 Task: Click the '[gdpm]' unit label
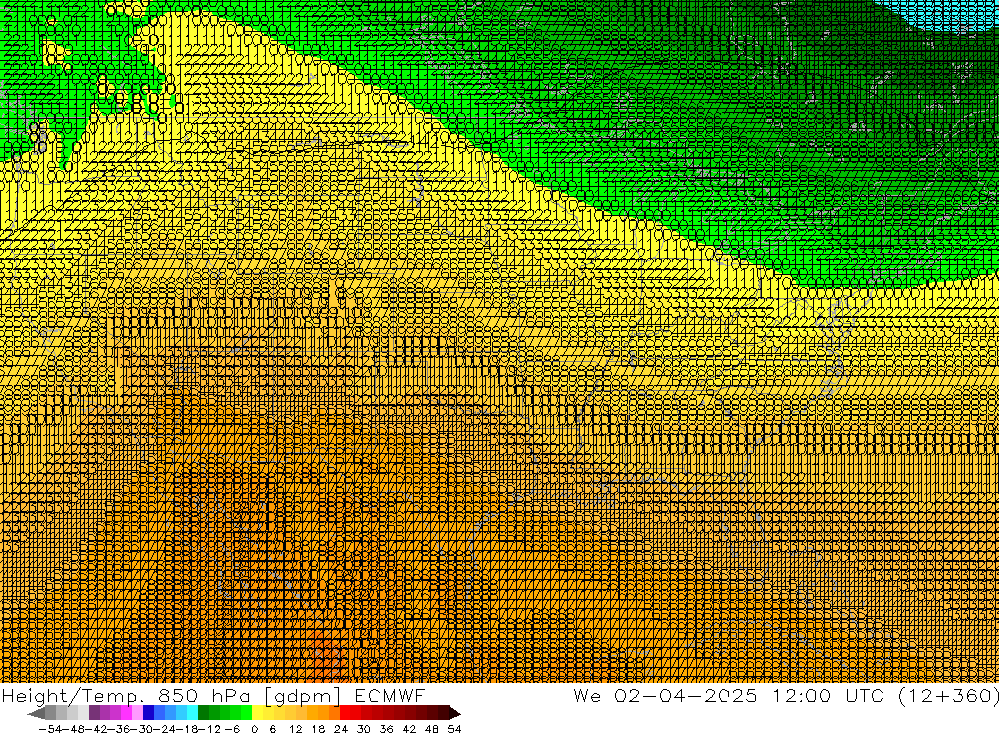click(302, 697)
